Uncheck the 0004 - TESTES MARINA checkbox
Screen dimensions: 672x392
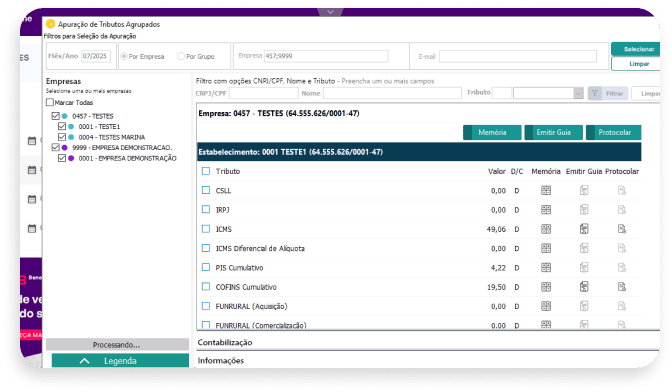pos(62,137)
